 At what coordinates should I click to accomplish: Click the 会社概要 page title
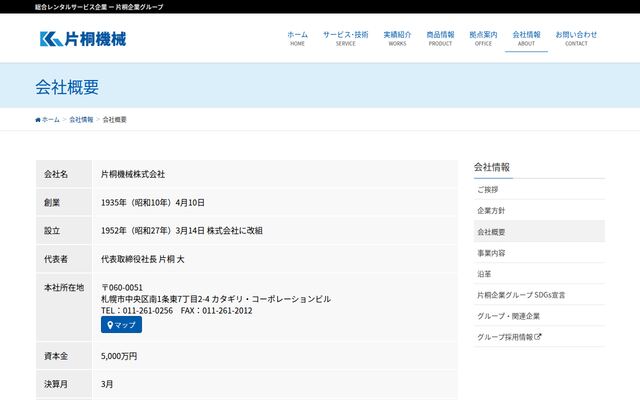point(67,87)
